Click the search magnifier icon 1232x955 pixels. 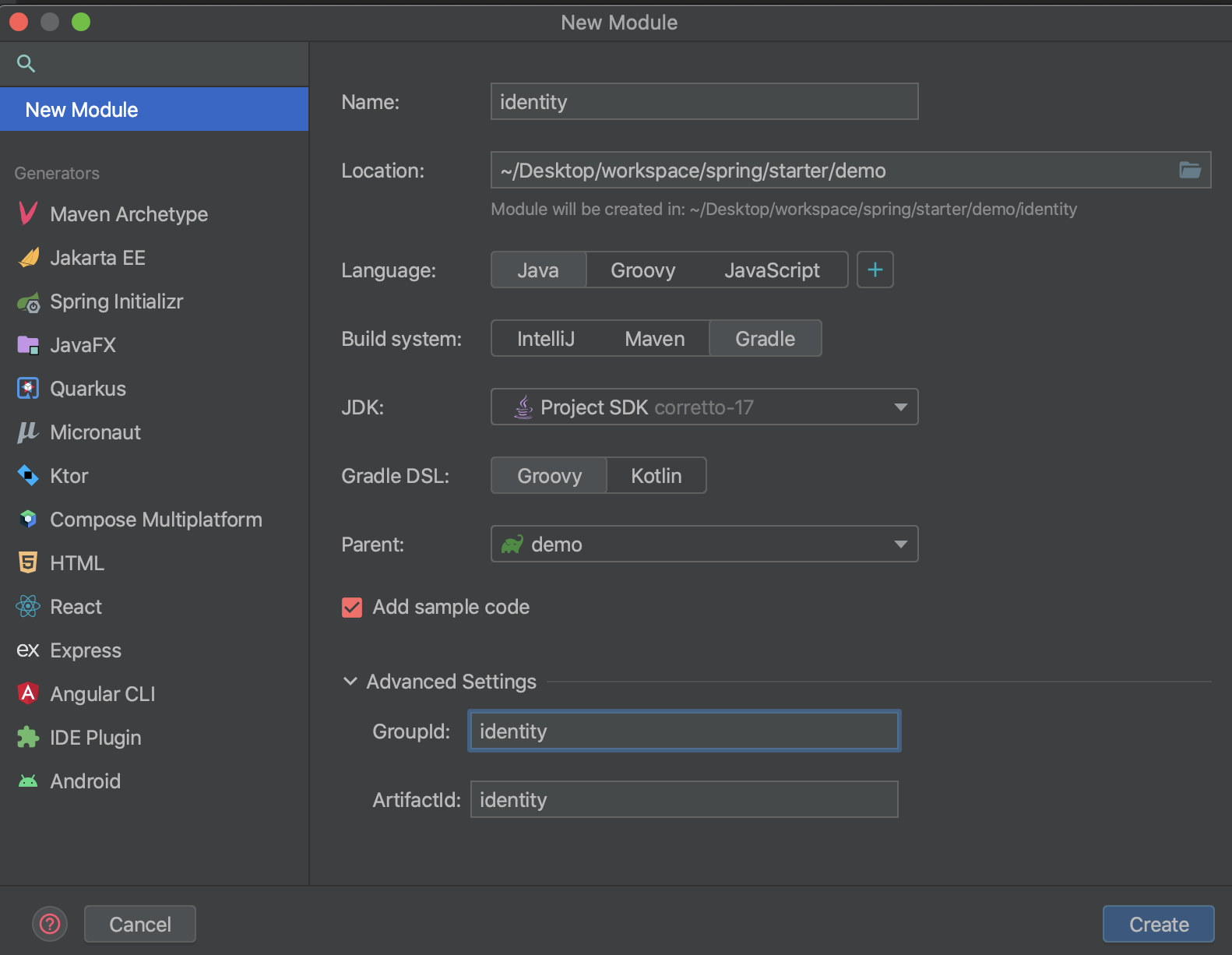point(26,64)
